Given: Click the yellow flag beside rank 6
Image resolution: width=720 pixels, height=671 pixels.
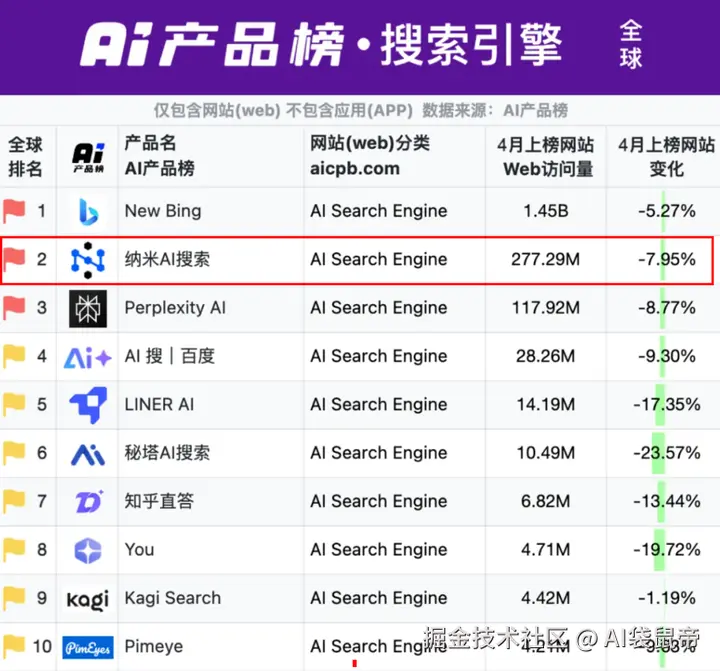Looking at the screenshot, I should pyautogui.click(x=14, y=453).
